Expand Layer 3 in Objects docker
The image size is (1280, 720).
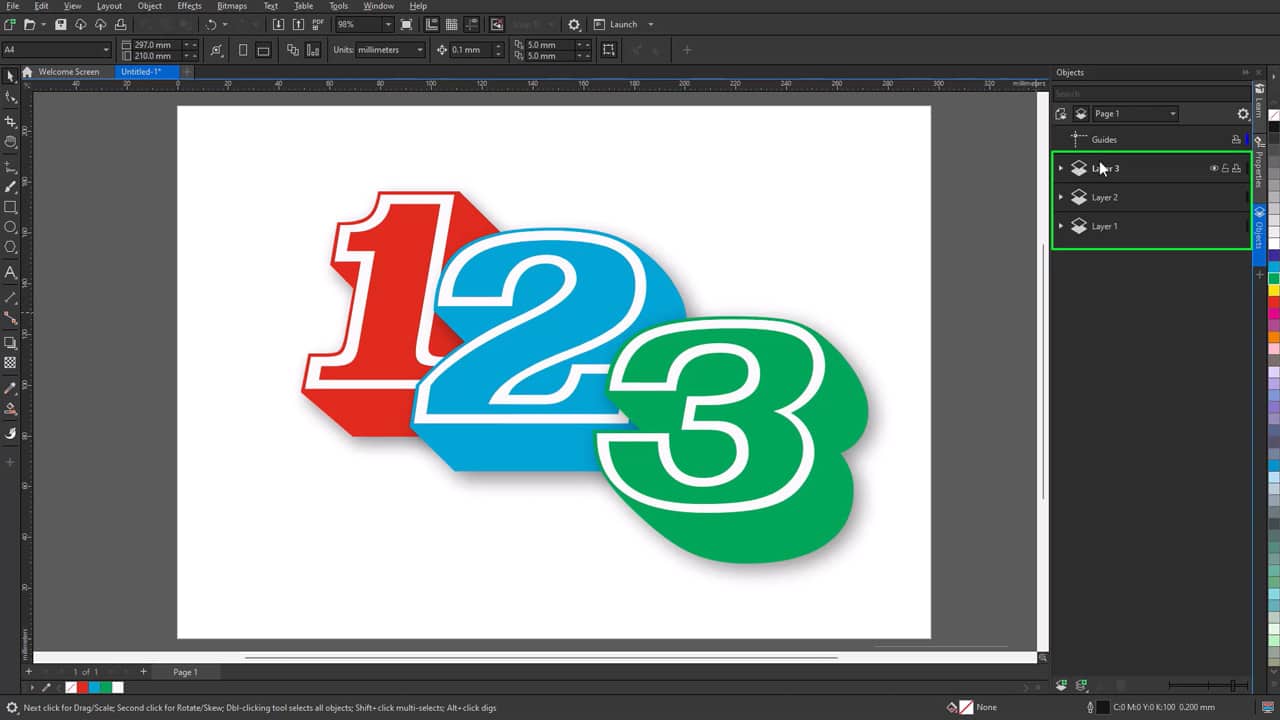tap(1061, 168)
